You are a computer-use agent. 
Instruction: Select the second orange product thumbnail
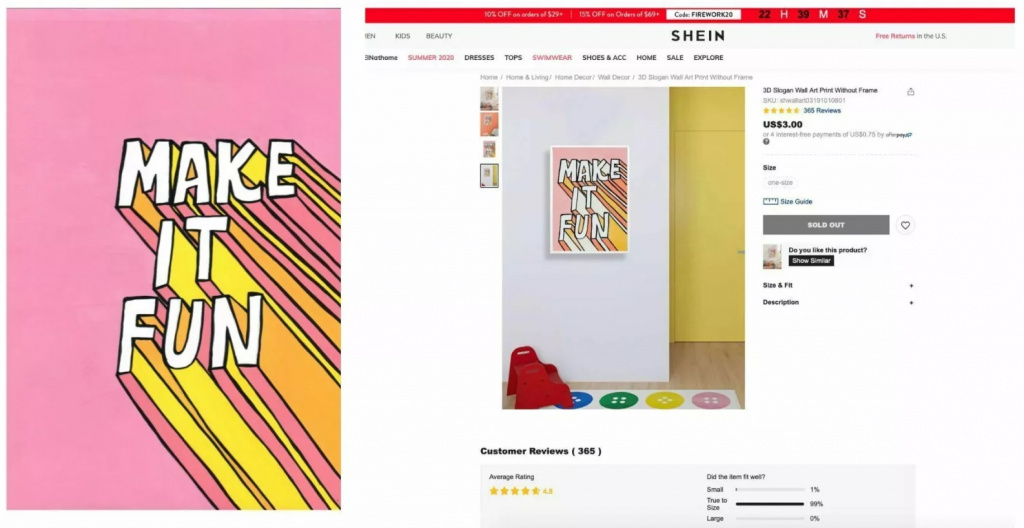(x=489, y=124)
